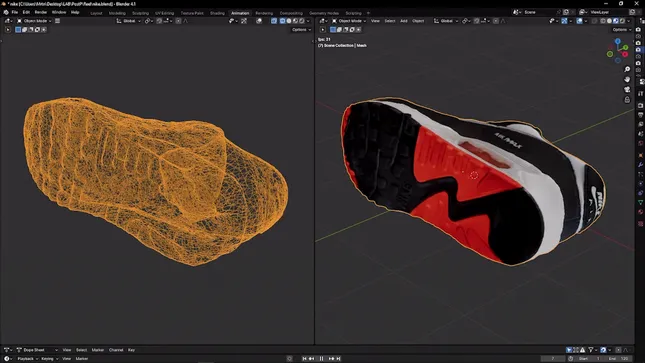Toggle overlays in left viewport
645x363 pixels.
[x=259, y=21]
